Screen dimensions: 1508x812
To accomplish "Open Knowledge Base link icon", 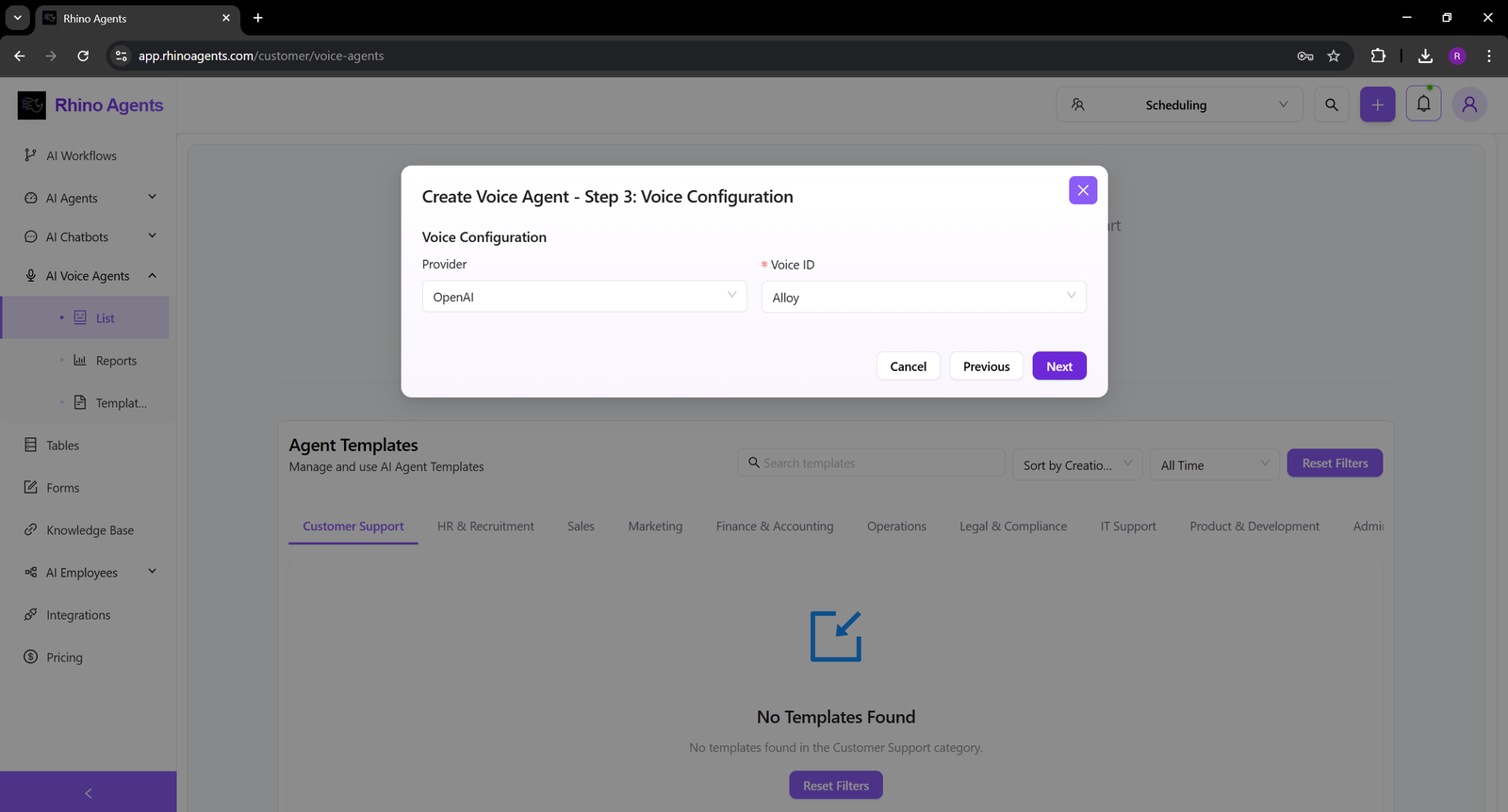I will [31, 529].
